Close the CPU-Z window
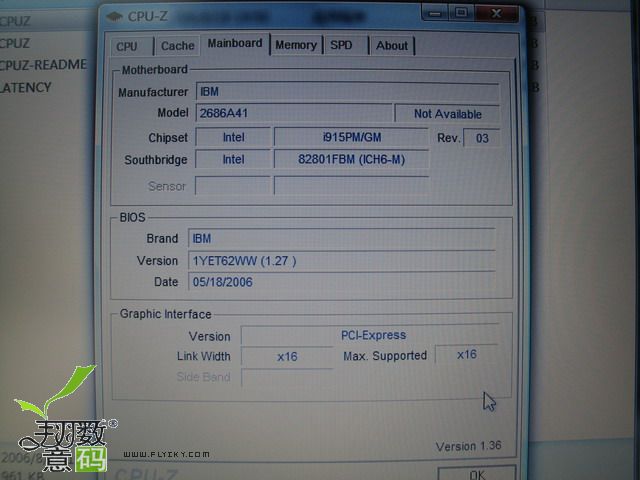 [x=496, y=13]
